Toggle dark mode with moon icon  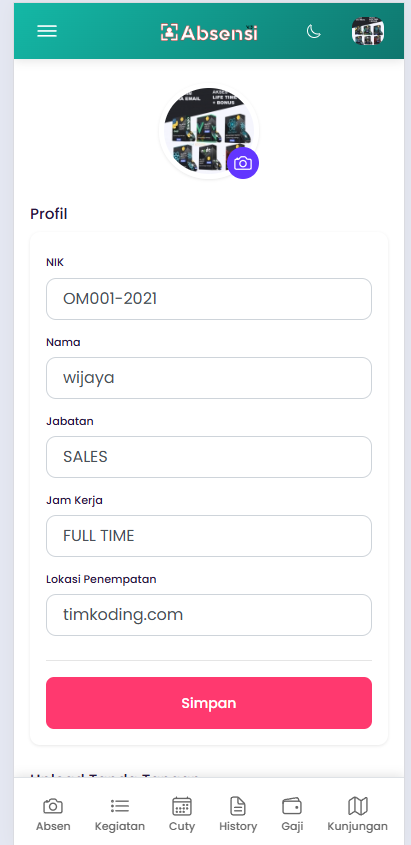click(314, 32)
